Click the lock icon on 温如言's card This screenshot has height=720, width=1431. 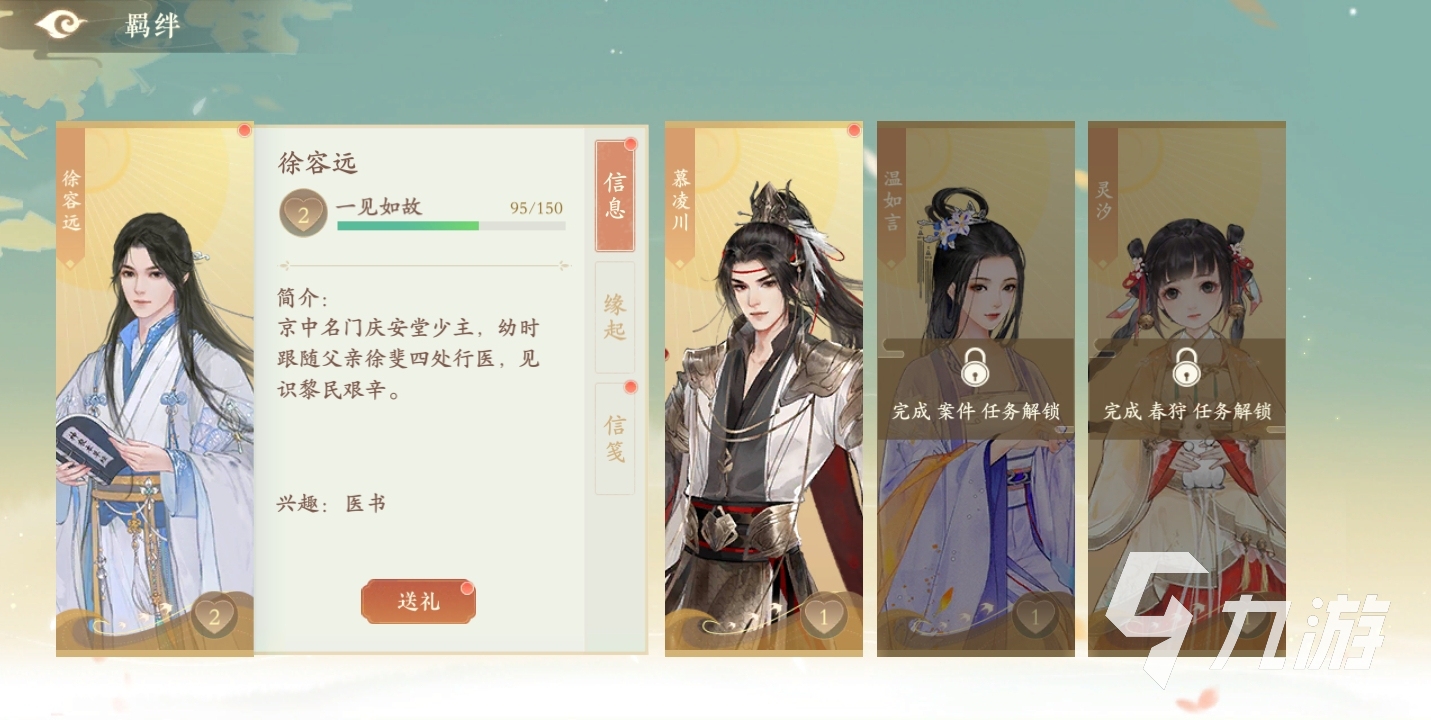(x=975, y=368)
